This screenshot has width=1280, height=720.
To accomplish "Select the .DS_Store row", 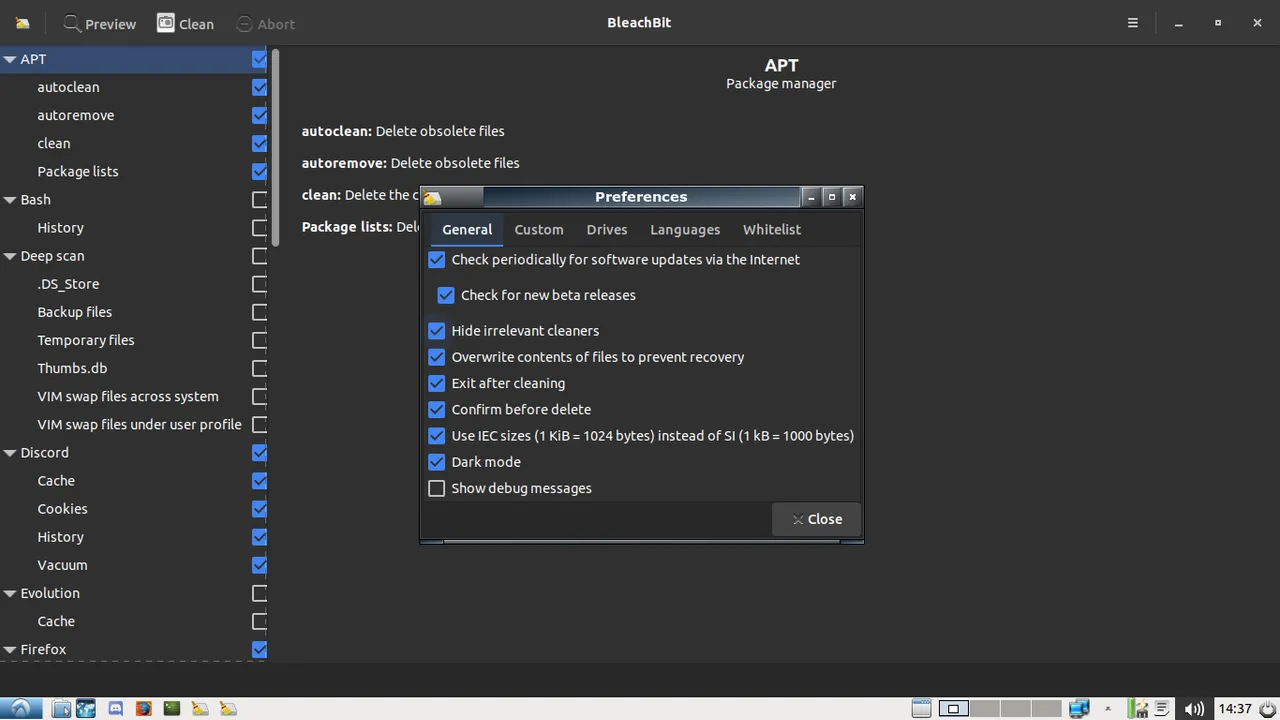I will 135,284.
